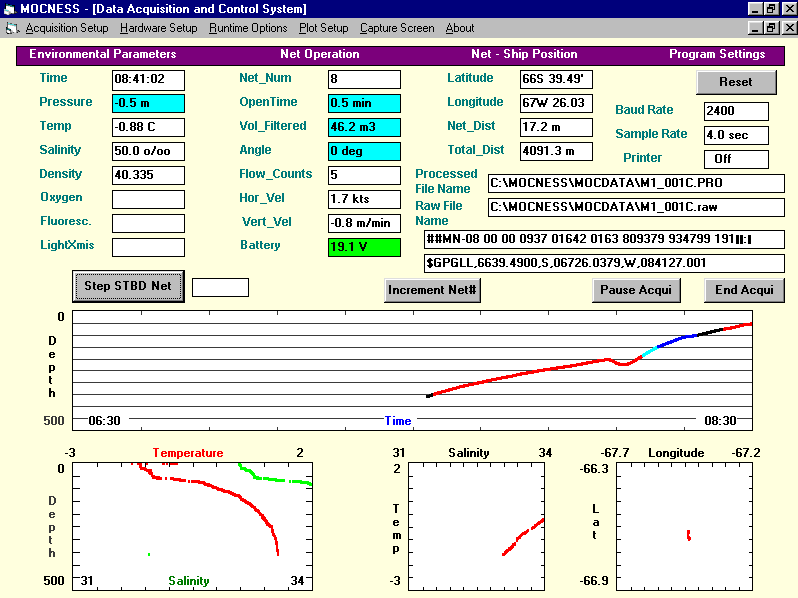Click the Environmental Parameters header

pos(103,54)
